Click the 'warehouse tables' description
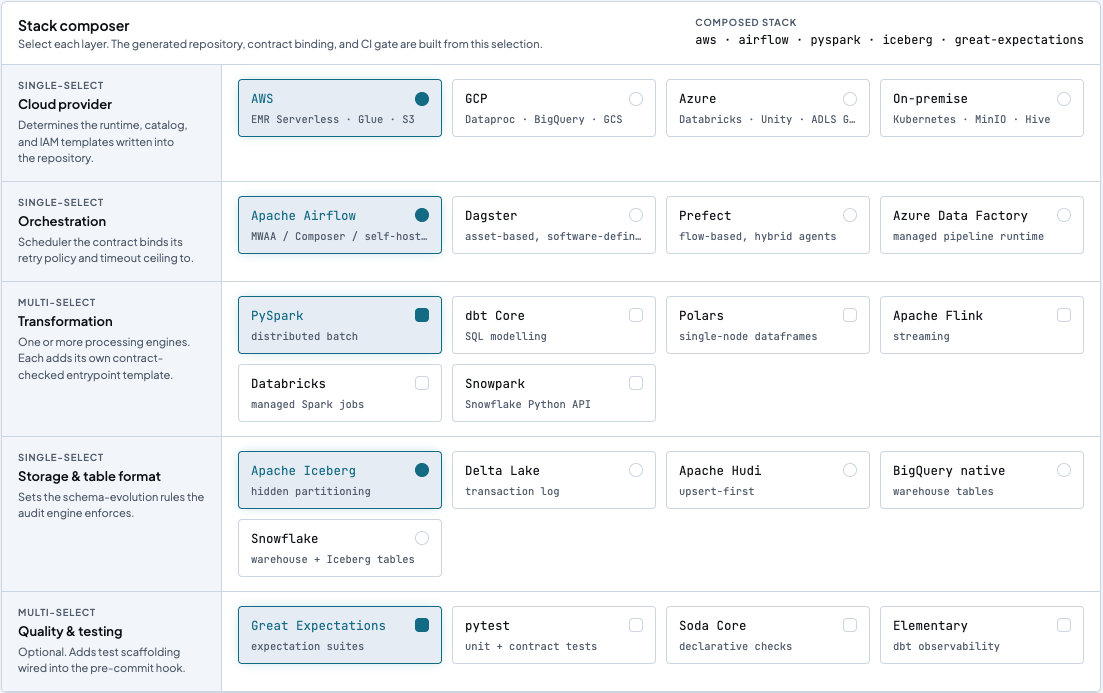The image size is (1103, 693). click(943, 491)
